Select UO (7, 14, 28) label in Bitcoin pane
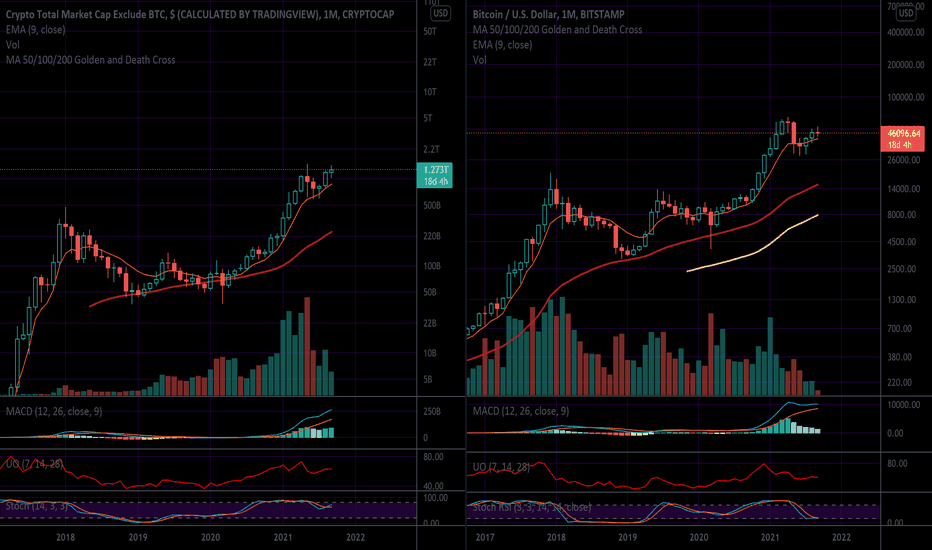Viewport: 932px width, 550px height. click(501, 467)
